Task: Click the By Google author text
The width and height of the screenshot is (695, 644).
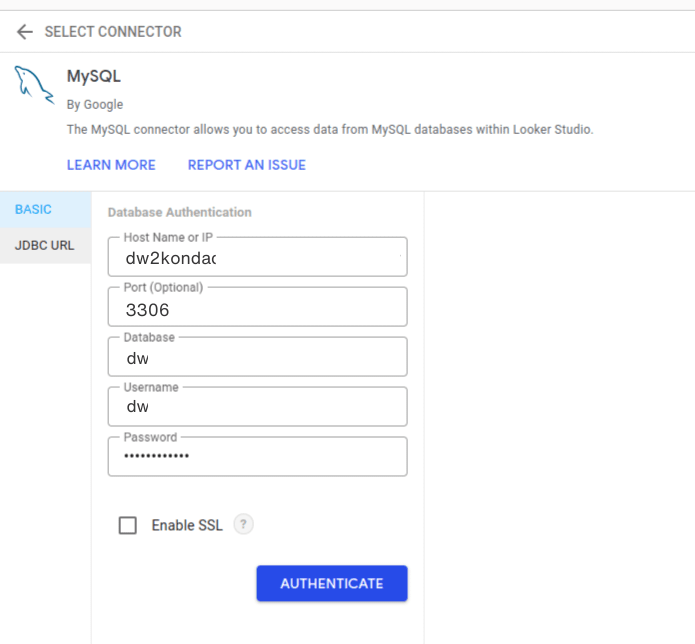Action: pyautogui.click(x=95, y=104)
